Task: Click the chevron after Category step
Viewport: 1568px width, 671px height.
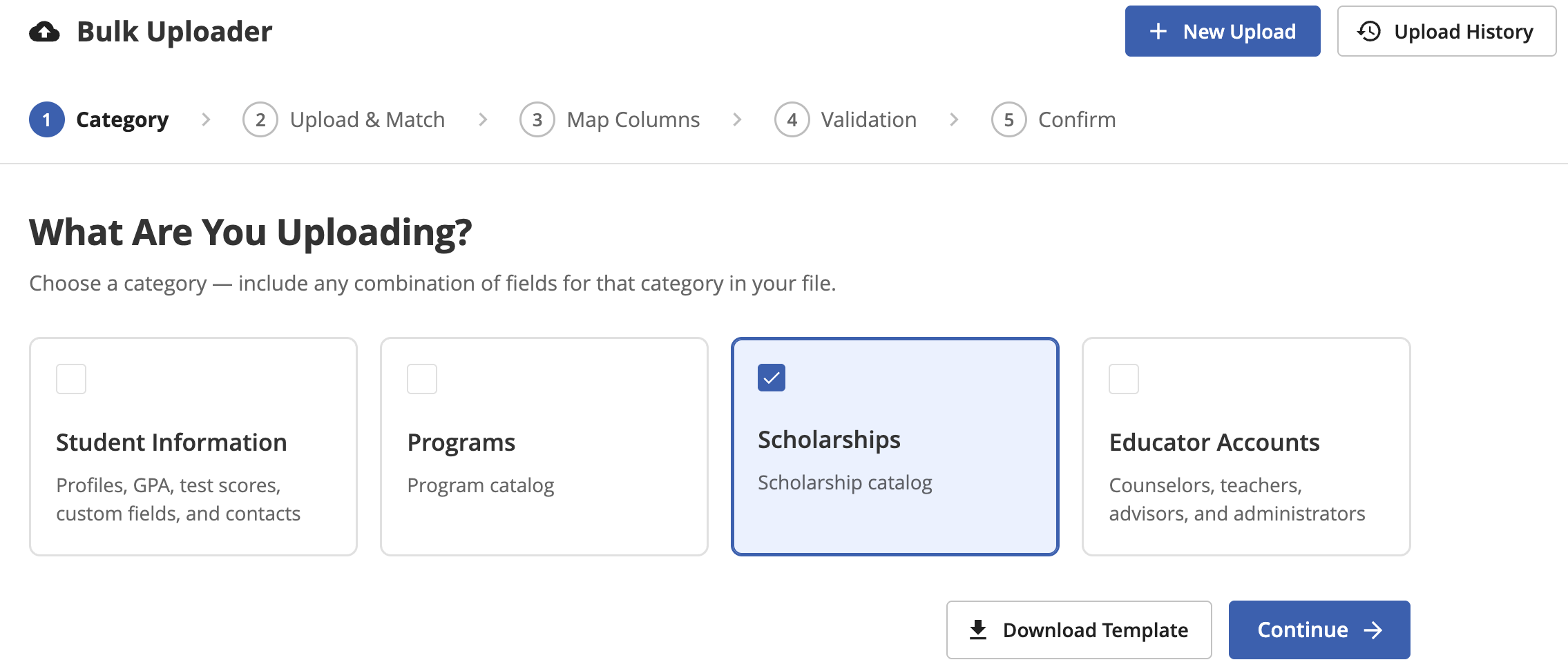Action: point(206,119)
